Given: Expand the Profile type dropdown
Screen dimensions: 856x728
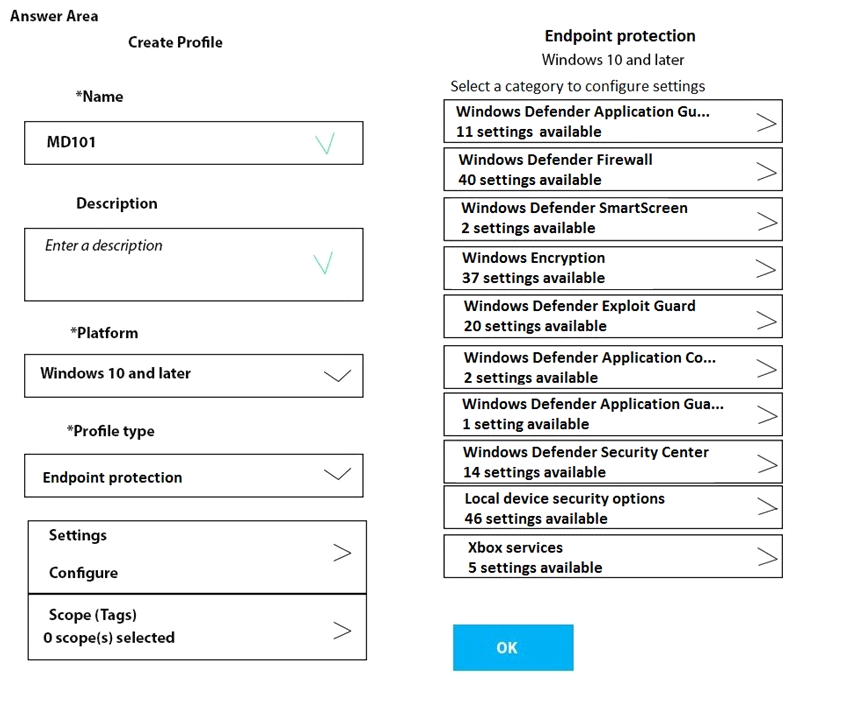Looking at the screenshot, I should (337, 474).
